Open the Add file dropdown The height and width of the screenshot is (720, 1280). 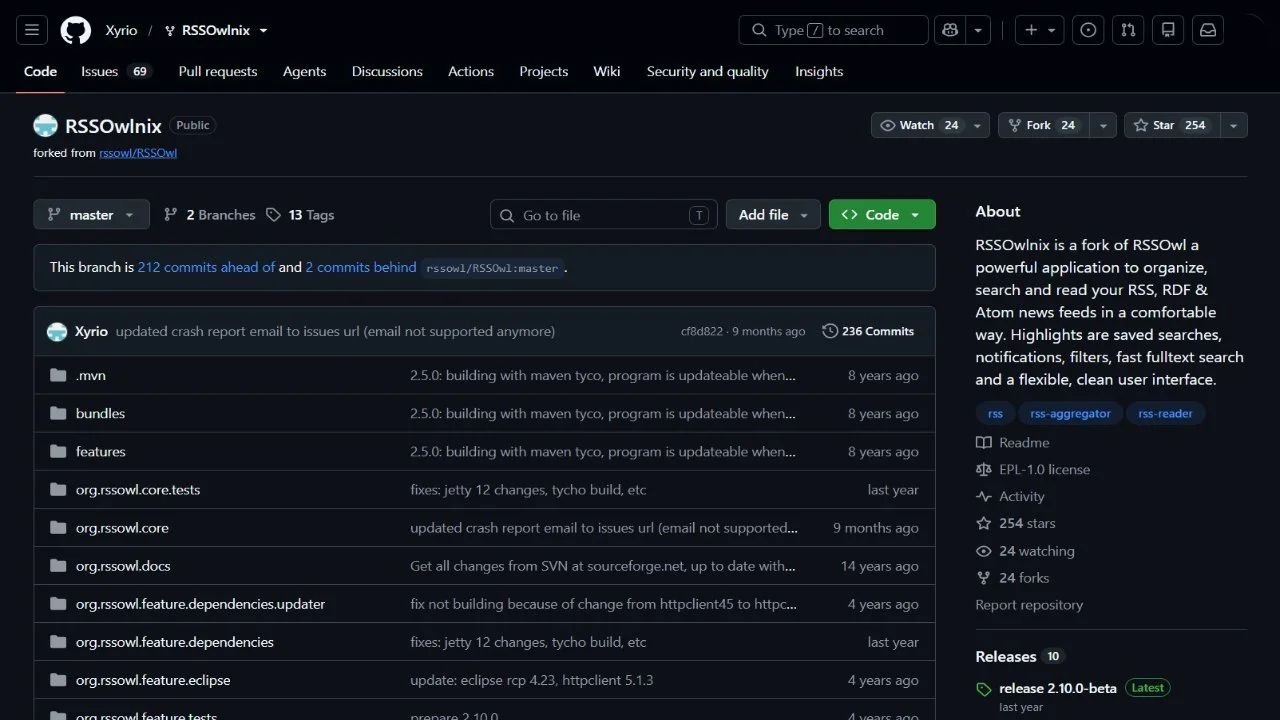tap(773, 215)
